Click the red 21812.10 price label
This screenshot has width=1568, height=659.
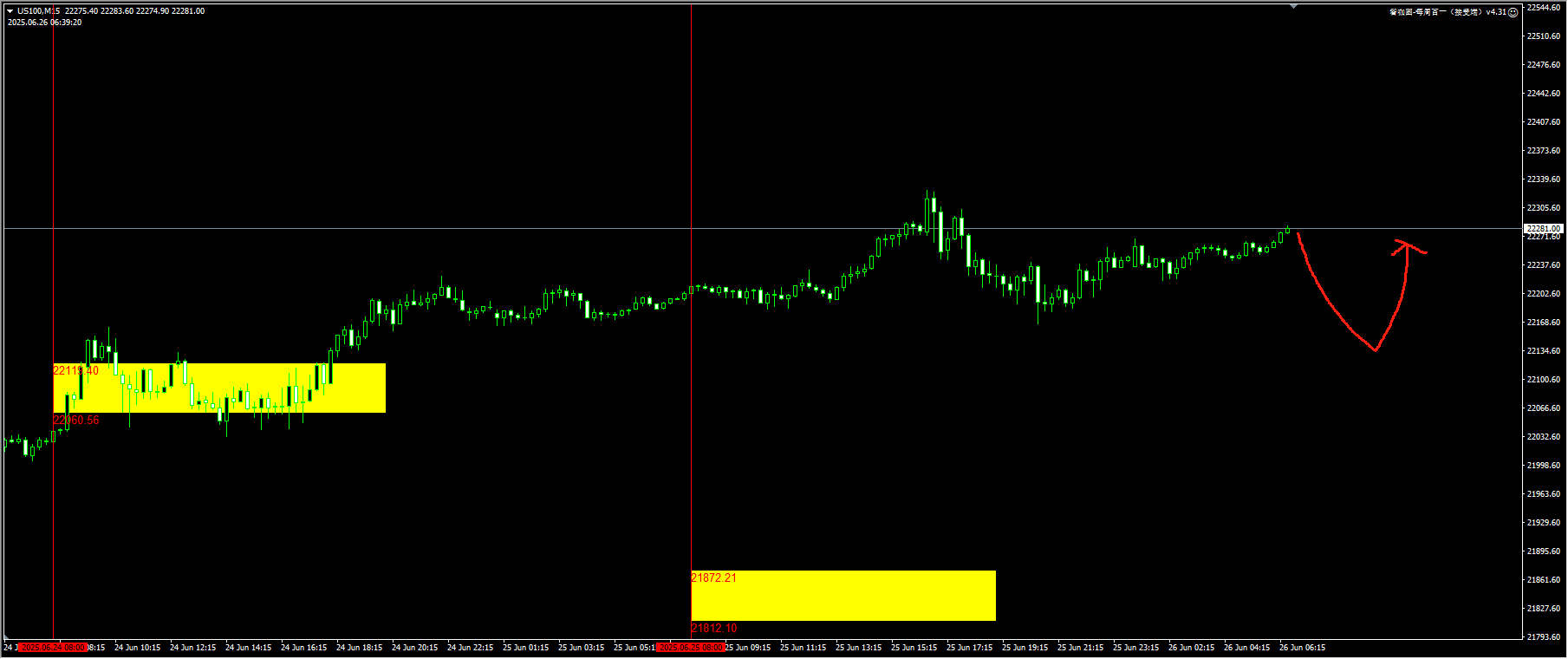tap(713, 628)
